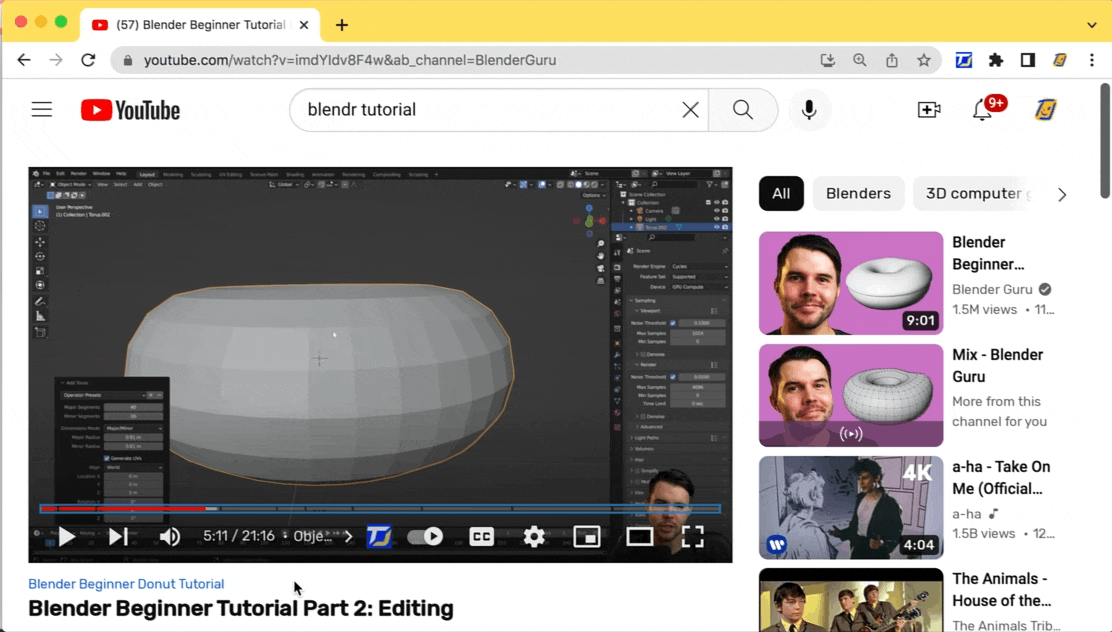Image resolution: width=1112 pixels, height=632 pixels.
Task: Show more filter chips with the arrow
Action: [1062, 194]
